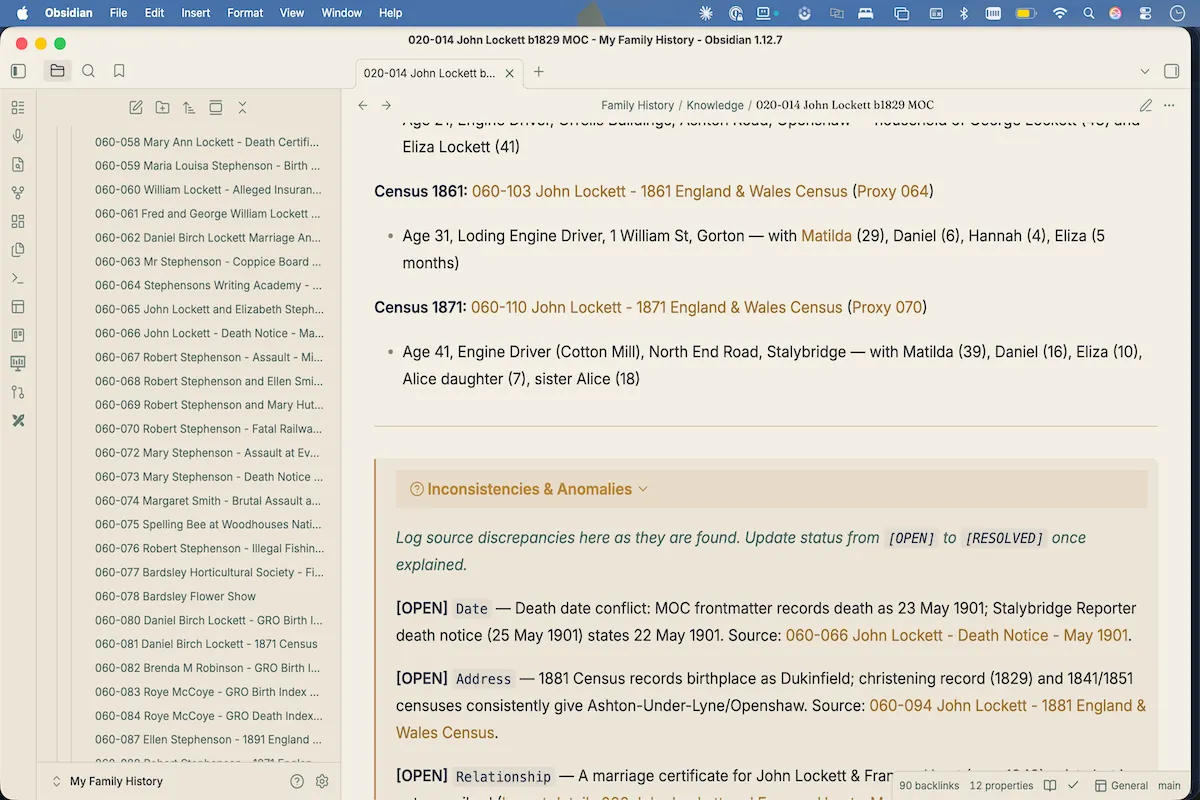Click auto-reveal current file icon

(215, 107)
